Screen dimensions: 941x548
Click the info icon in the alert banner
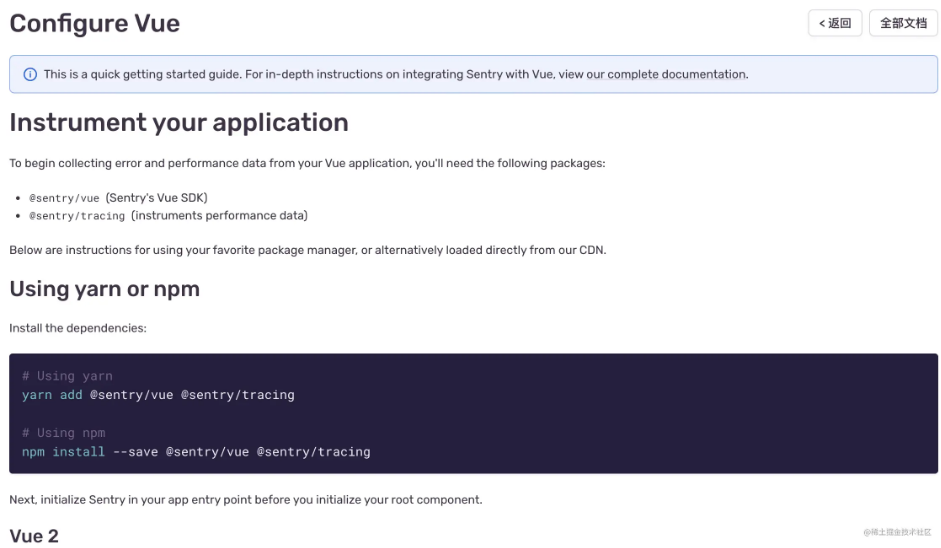coord(30,74)
